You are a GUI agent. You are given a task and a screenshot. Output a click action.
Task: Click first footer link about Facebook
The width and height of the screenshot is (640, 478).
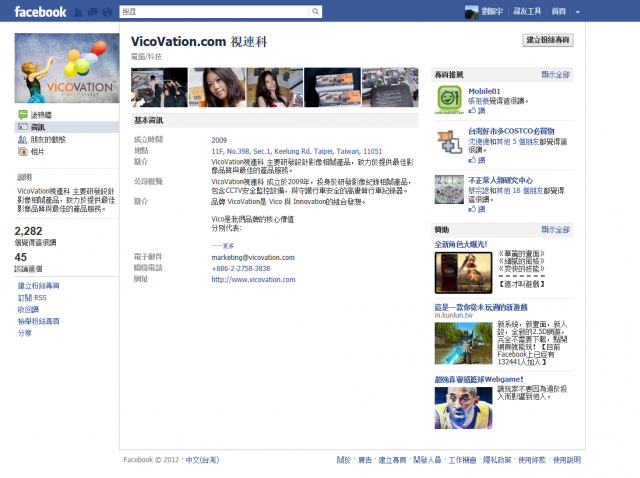(x=343, y=460)
